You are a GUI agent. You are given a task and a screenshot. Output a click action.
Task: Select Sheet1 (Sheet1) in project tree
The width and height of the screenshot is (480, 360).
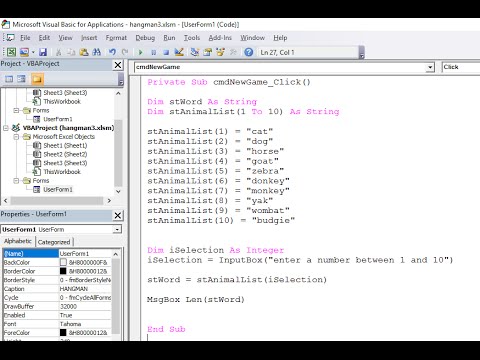[x=65, y=145]
